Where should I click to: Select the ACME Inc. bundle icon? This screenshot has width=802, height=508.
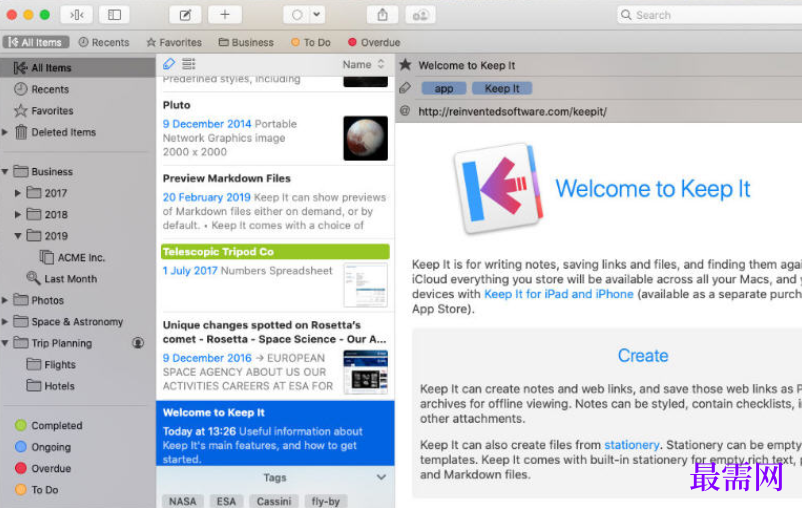tap(47, 257)
